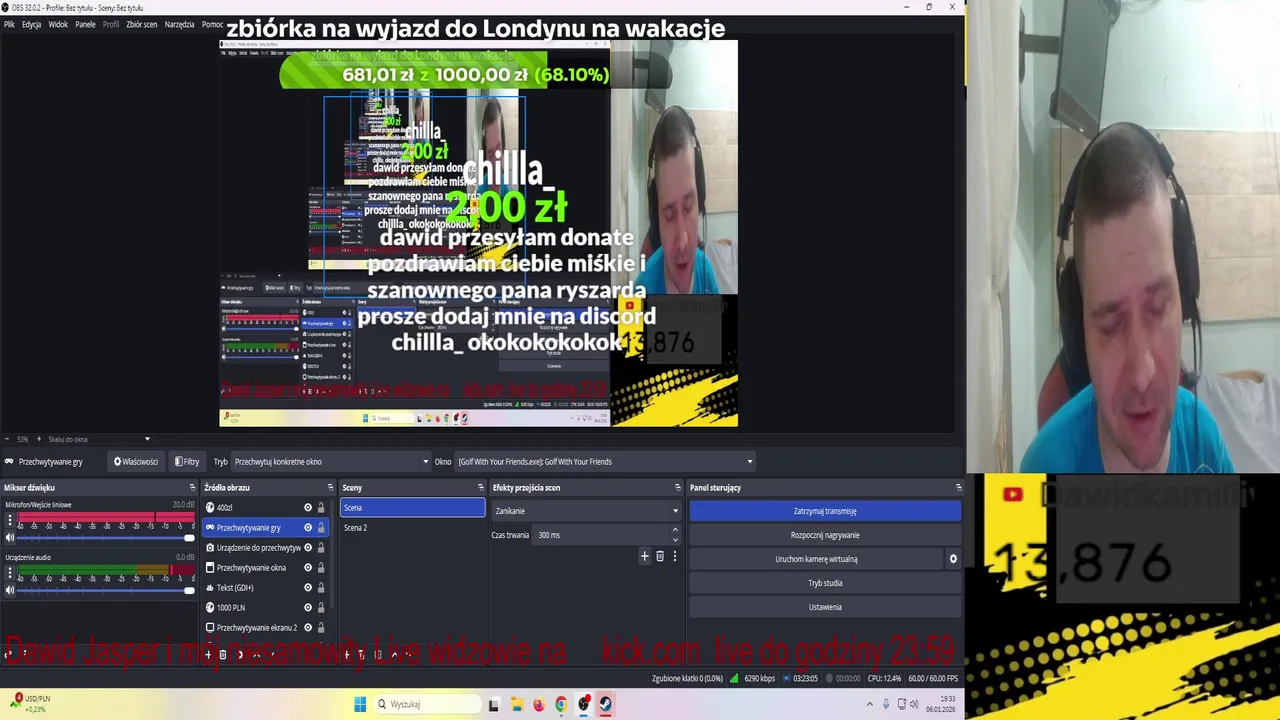Add a new scene transition with plus
This screenshot has width=1280, height=720.
645,556
